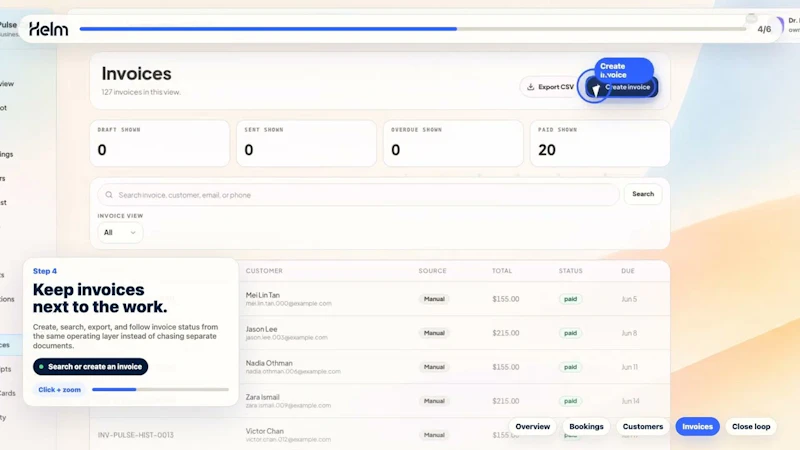The height and width of the screenshot is (450, 800).
Task: Click paid status badge in Zara Ismail row
Action: (x=570, y=401)
